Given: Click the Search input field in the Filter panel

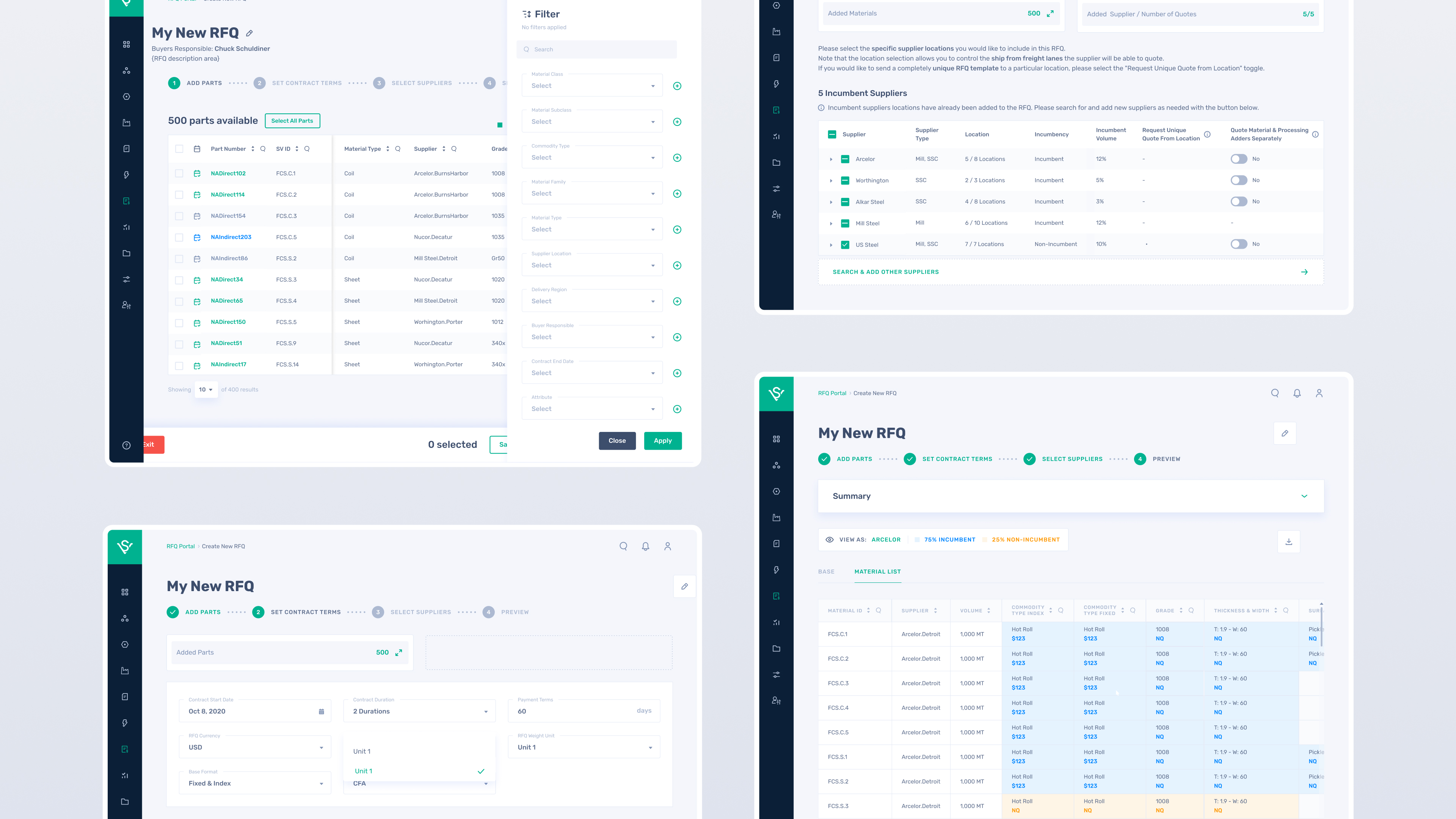Looking at the screenshot, I should [596, 49].
